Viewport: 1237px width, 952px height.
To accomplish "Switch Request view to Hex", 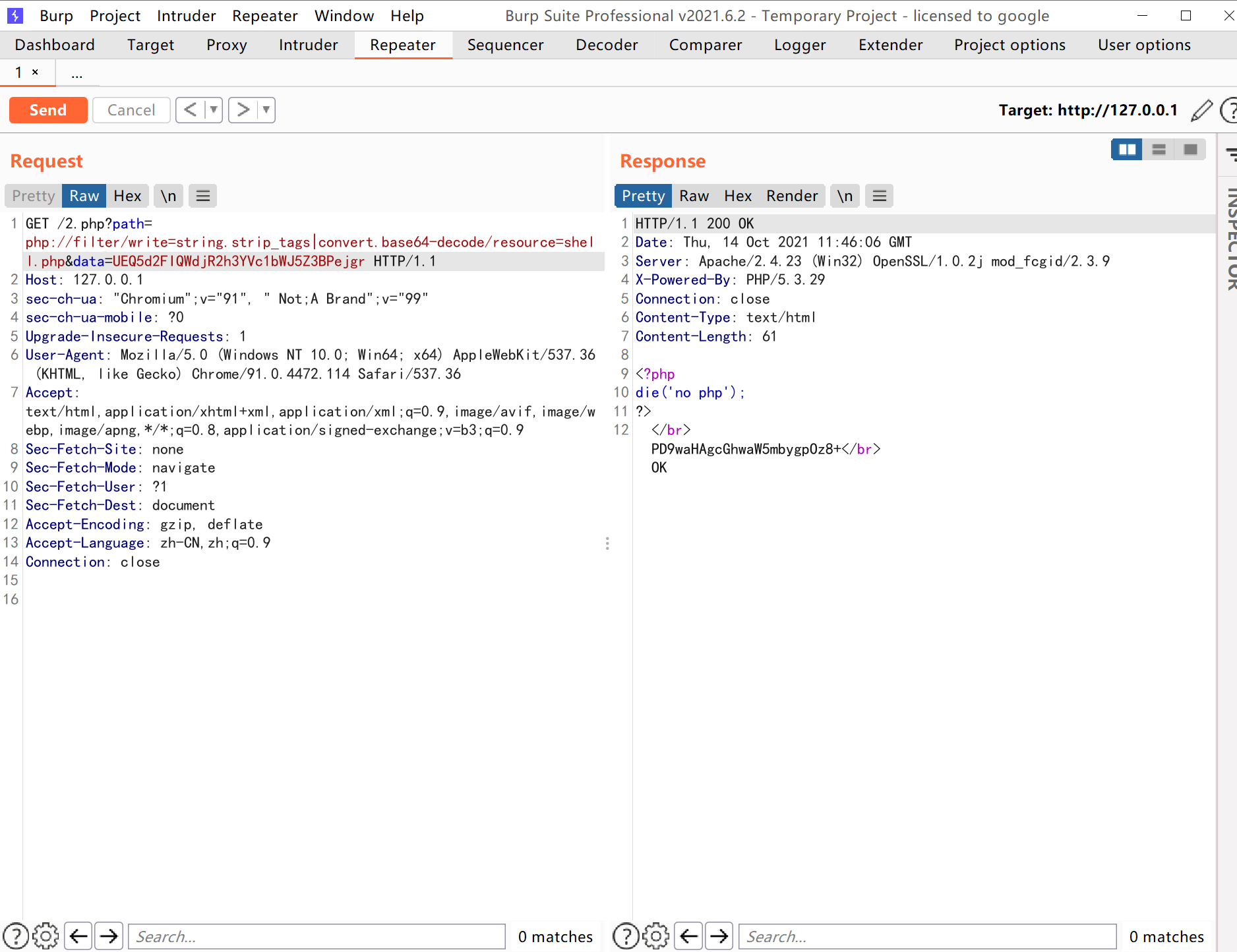I will click(x=127, y=196).
